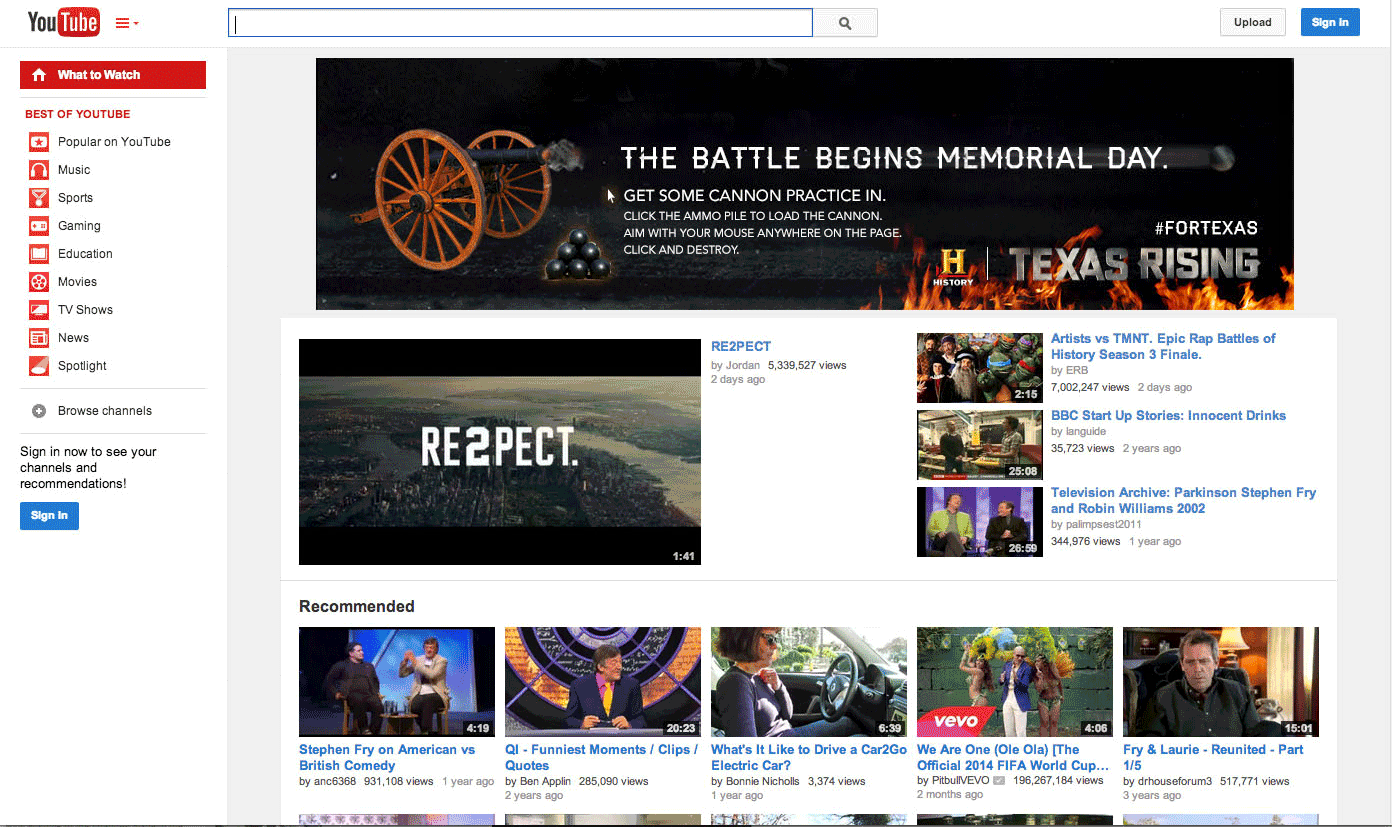Open RE2PECT video title link
Screen dimensions: 1392x828
(741, 347)
